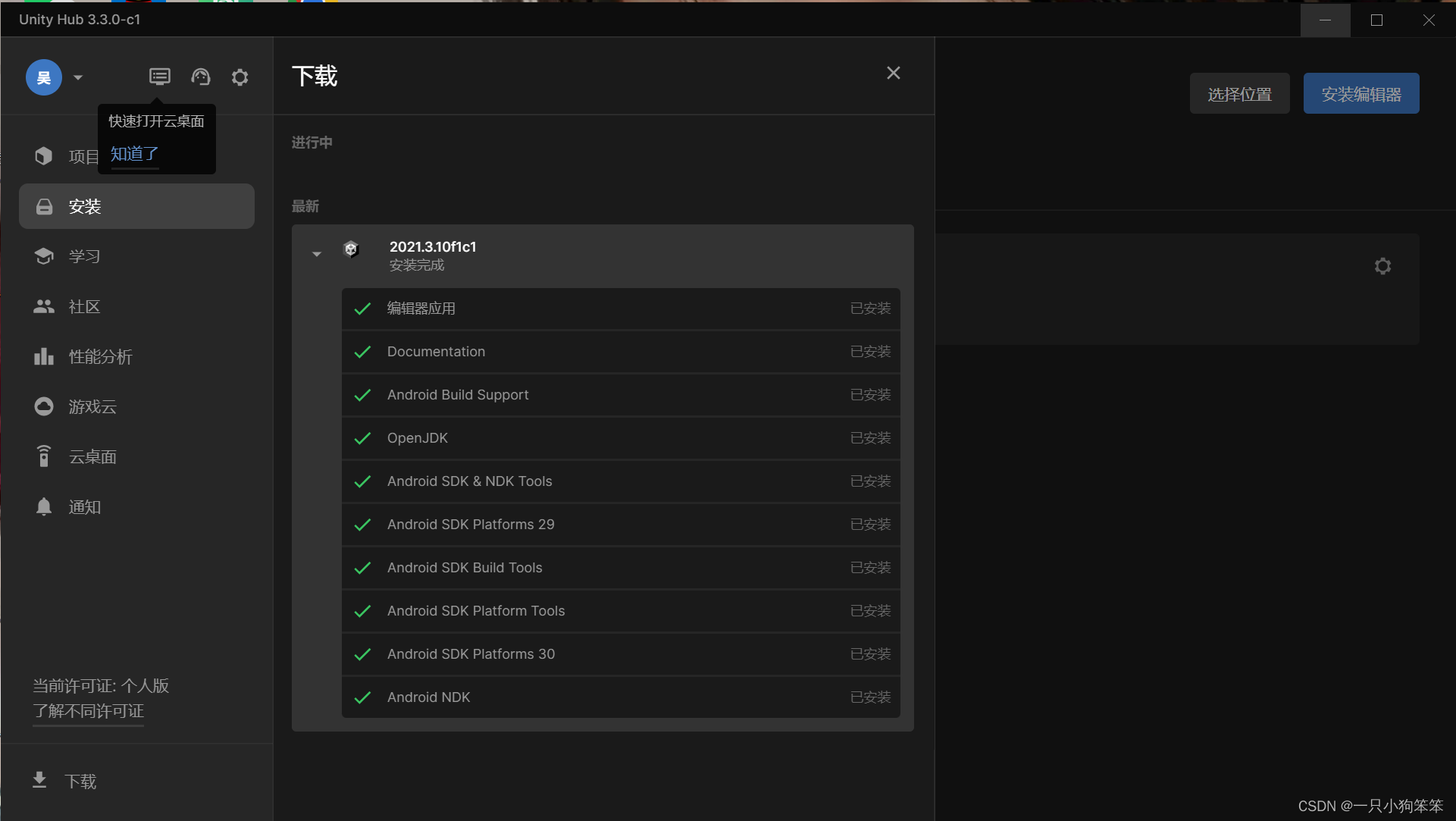Select the OpenJDK module row
This screenshot has width=1456, height=821.
tap(621, 438)
